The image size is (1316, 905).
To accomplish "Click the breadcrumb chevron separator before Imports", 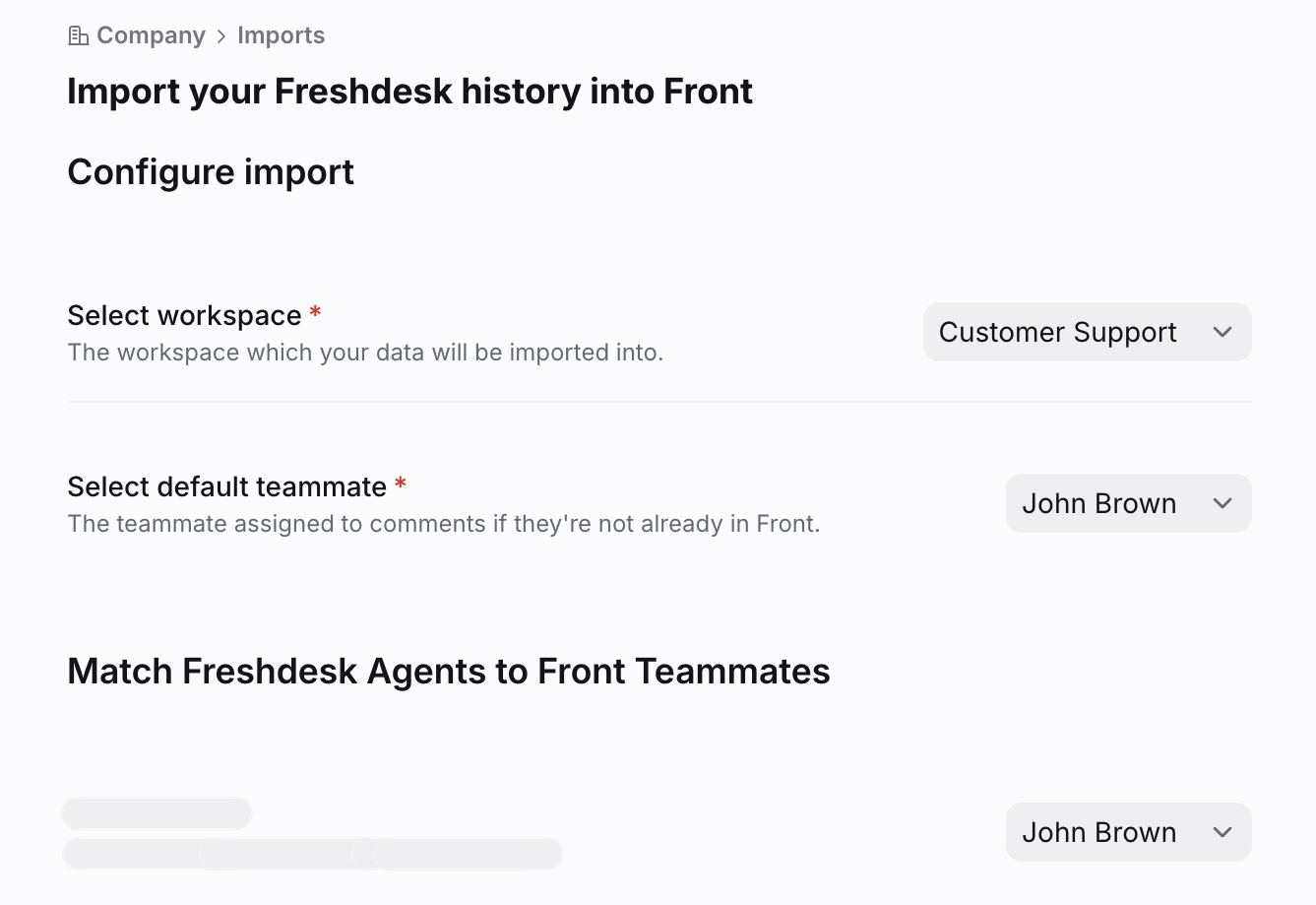I will click(221, 36).
